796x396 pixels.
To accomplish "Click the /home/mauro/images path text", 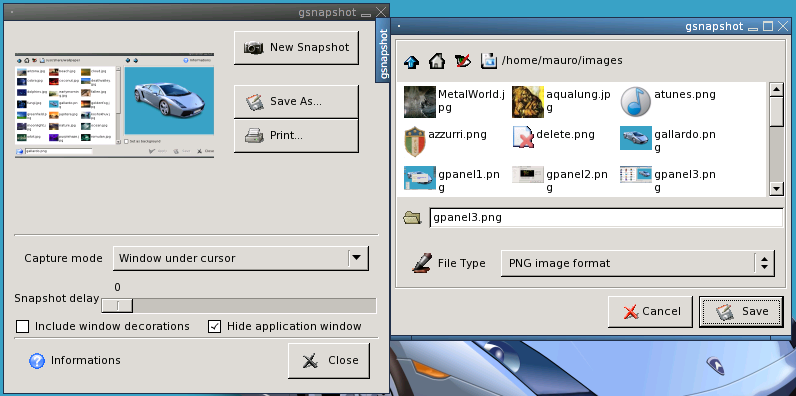I will tap(562, 61).
